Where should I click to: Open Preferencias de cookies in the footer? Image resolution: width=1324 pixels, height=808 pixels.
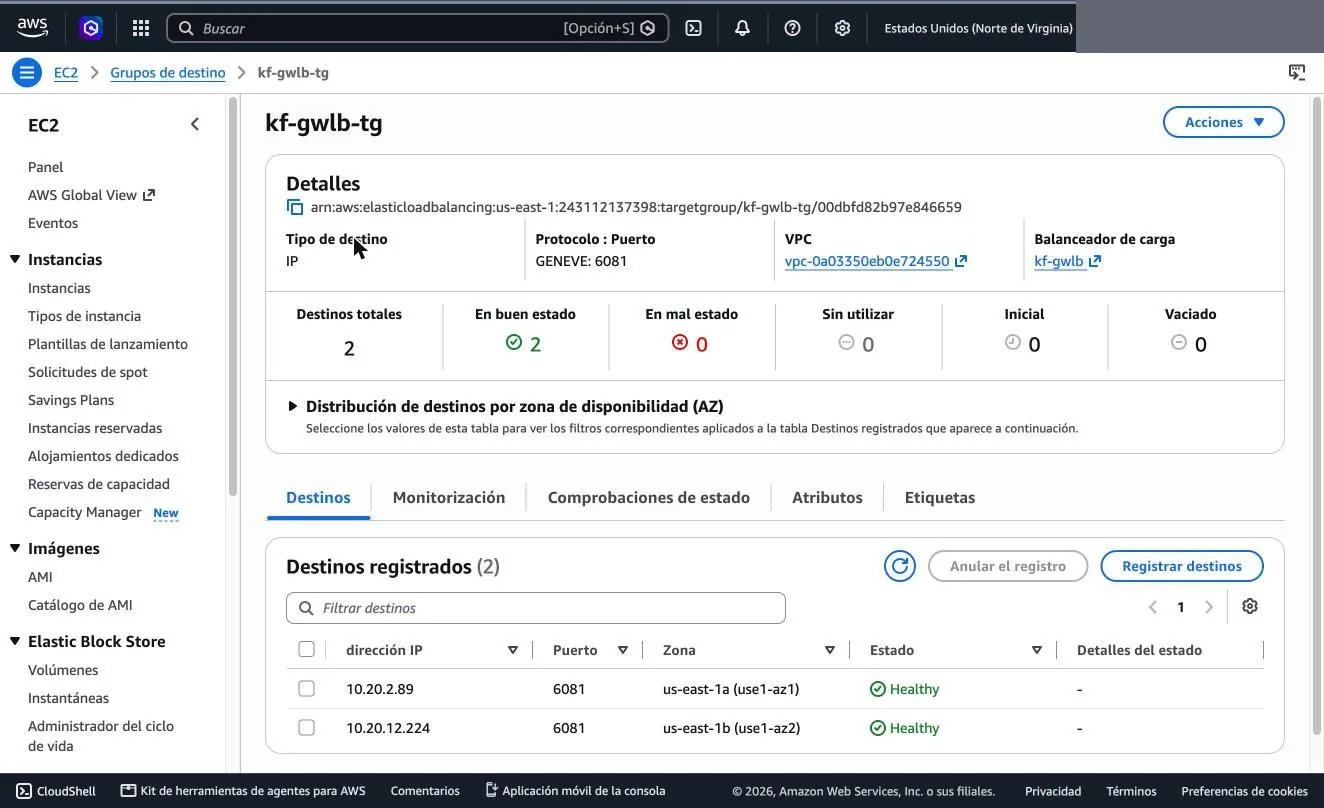1245,791
